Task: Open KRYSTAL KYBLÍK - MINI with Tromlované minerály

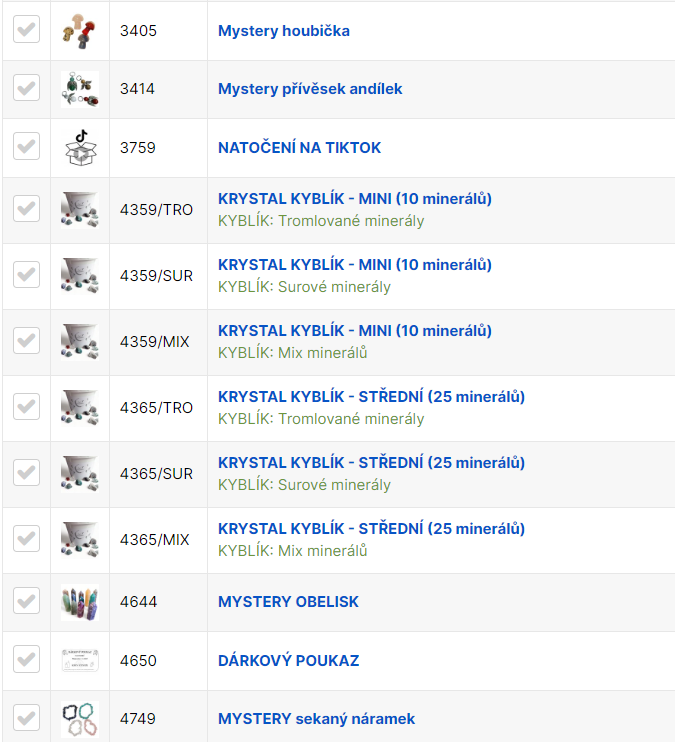Action: coord(354,199)
